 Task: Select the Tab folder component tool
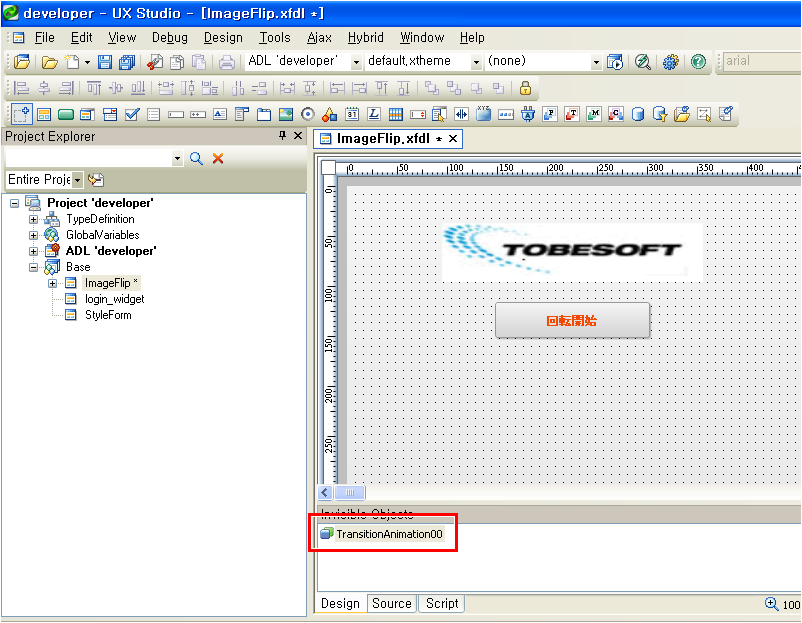pos(264,115)
